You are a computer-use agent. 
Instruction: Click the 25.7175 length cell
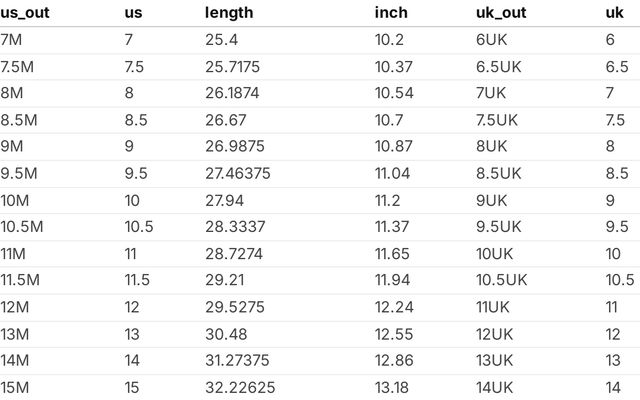pos(232,67)
